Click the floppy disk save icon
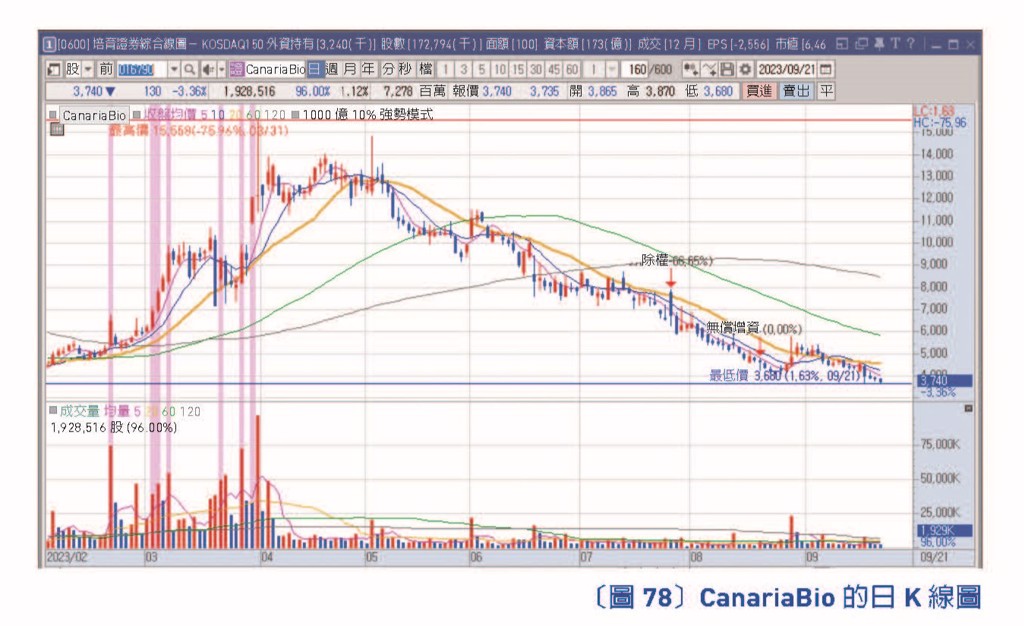1024x626 pixels. 728,69
